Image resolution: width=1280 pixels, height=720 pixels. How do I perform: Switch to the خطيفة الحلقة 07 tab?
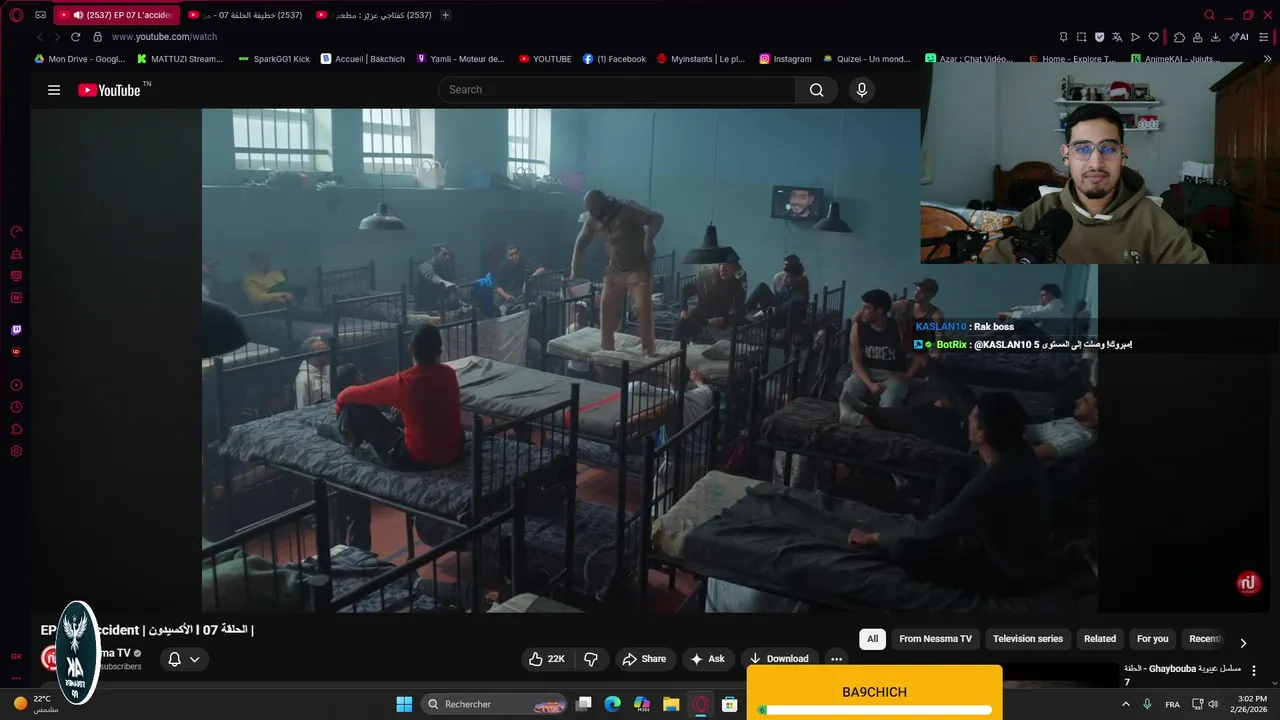click(245, 15)
